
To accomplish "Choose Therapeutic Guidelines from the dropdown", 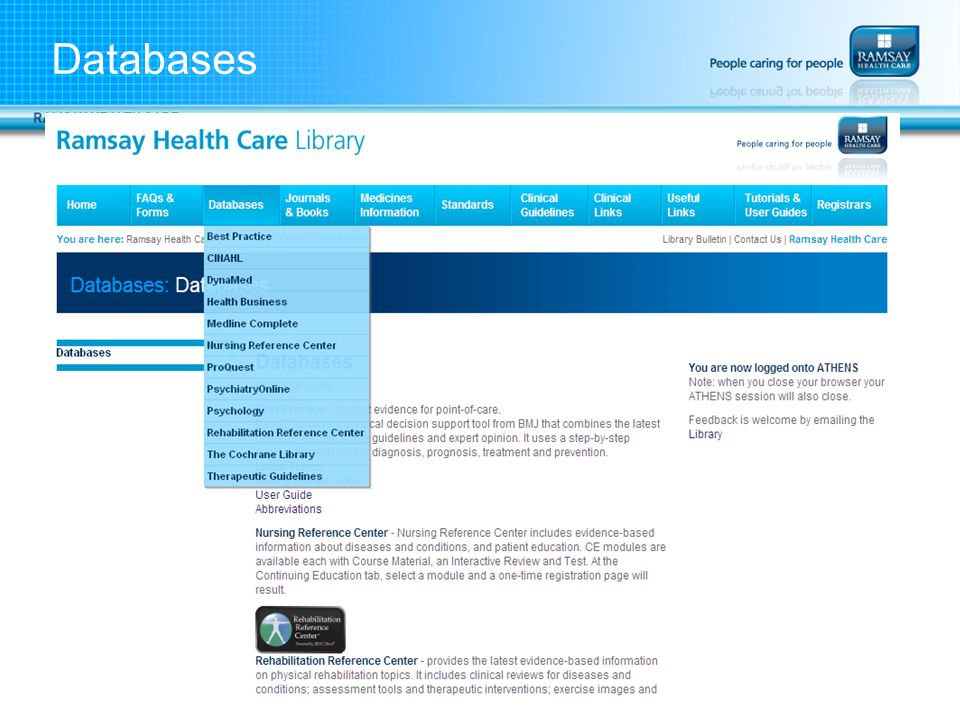I will (287, 476).
